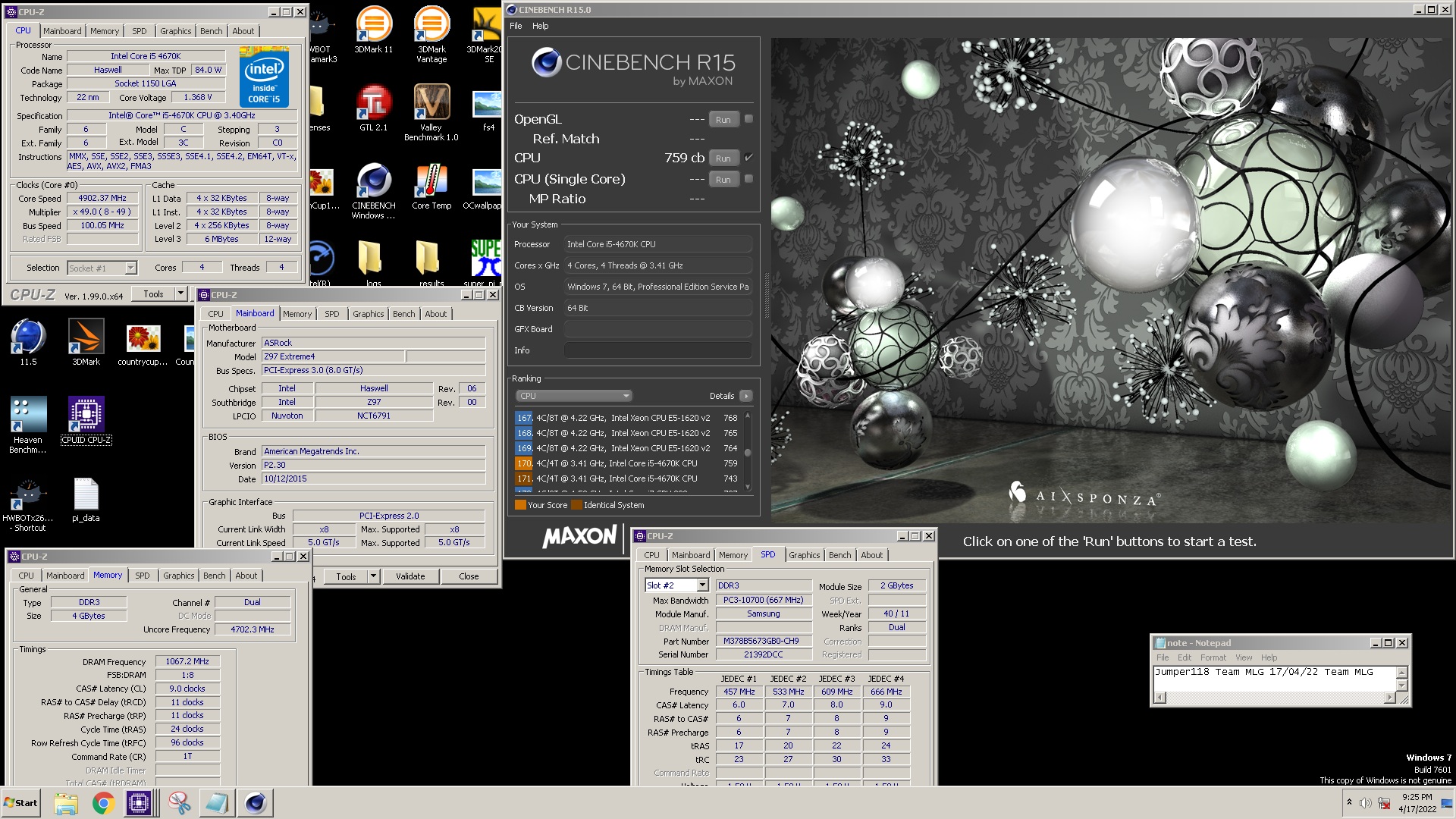Select ranking row 167 Xeon E5-1620 v2
Image resolution: width=1456 pixels, height=819 pixels.
(628, 418)
